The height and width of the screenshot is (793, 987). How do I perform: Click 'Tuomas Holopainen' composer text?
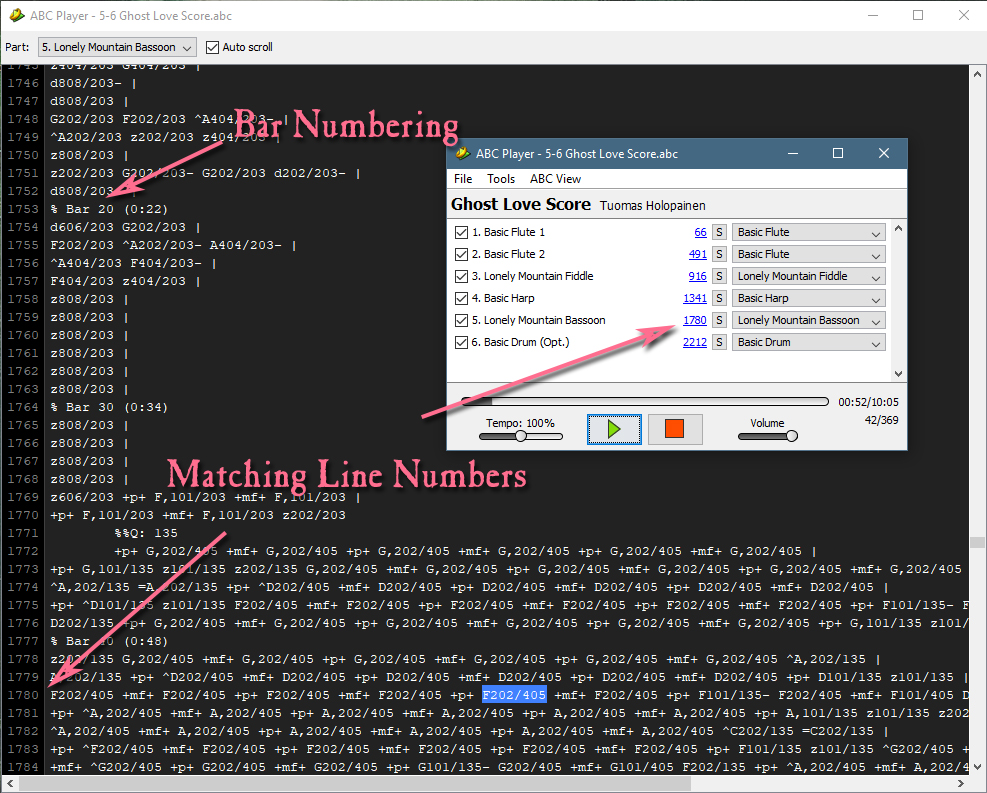click(653, 206)
